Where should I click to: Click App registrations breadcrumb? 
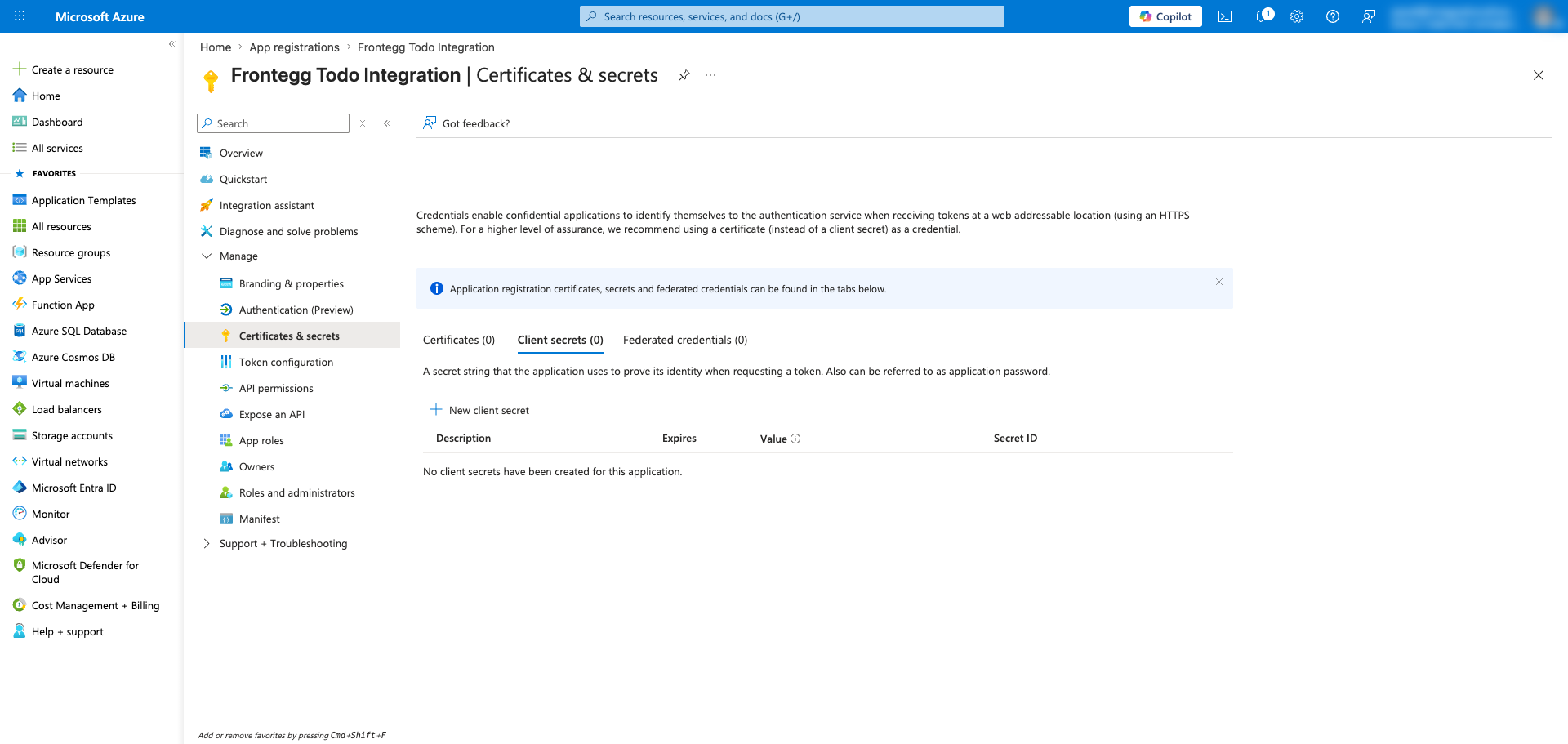click(x=294, y=47)
